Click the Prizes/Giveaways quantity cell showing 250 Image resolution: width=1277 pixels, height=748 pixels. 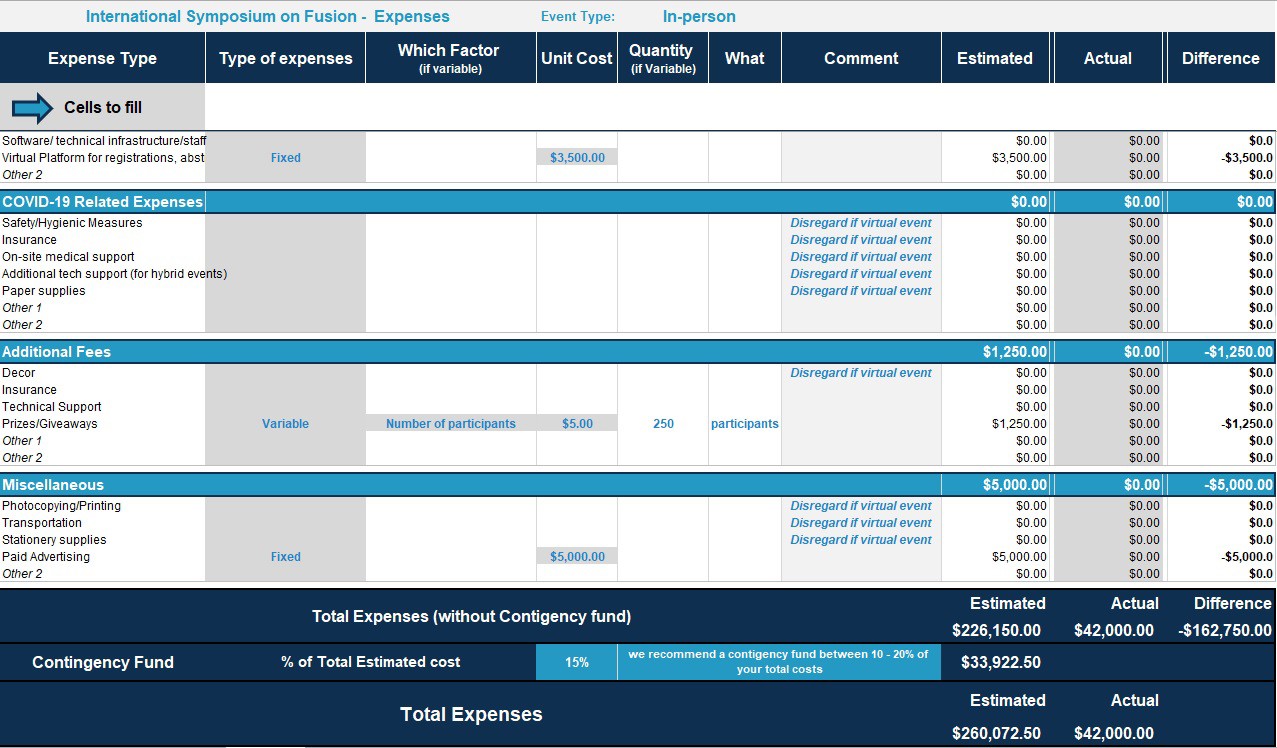click(x=663, y=424)
